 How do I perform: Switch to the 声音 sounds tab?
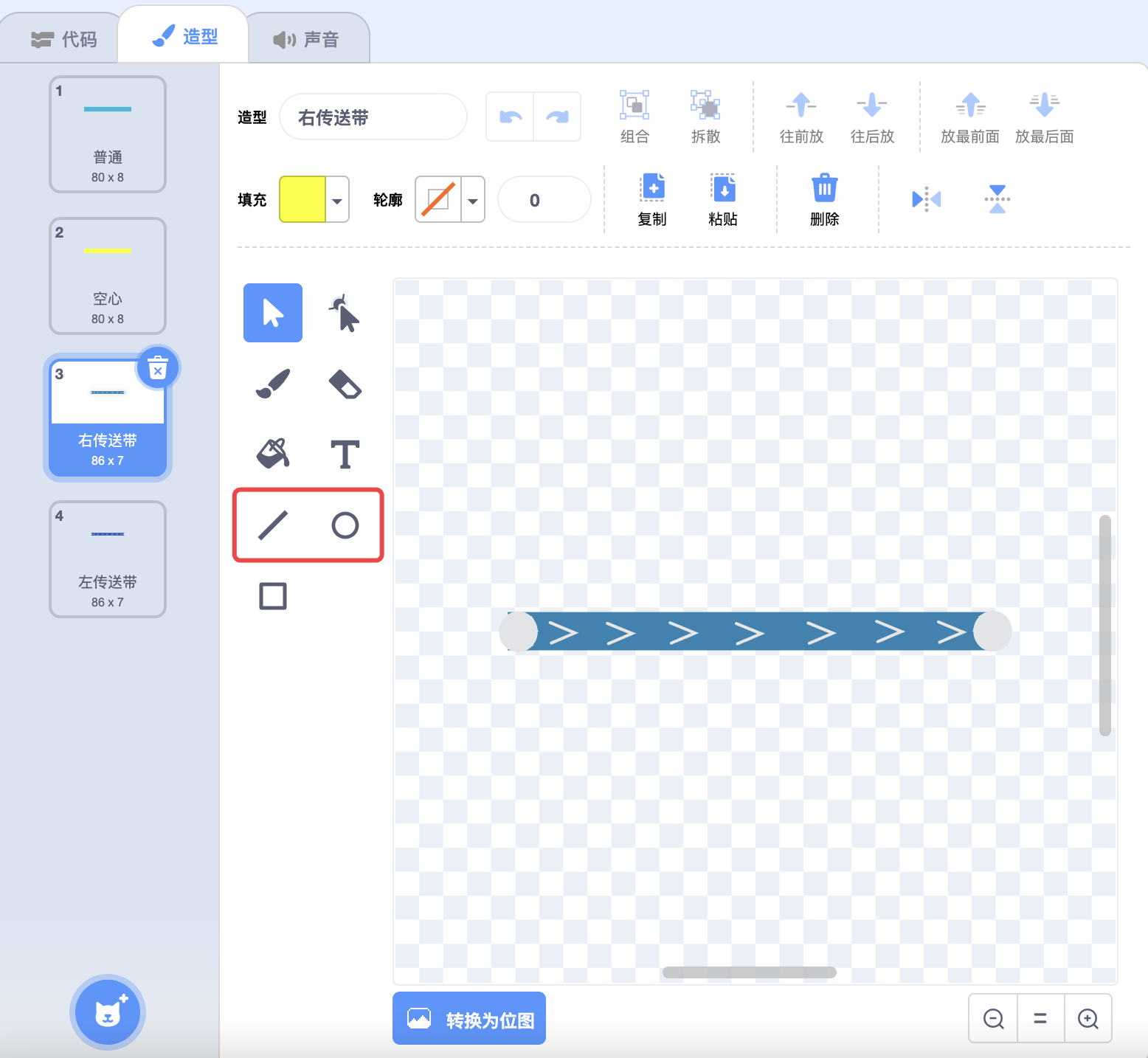pos(306,39)
